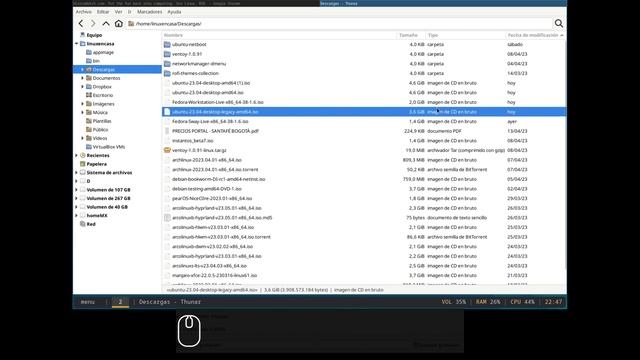
Task: Go forward with the right arrow button
Action: pos(93,24)
